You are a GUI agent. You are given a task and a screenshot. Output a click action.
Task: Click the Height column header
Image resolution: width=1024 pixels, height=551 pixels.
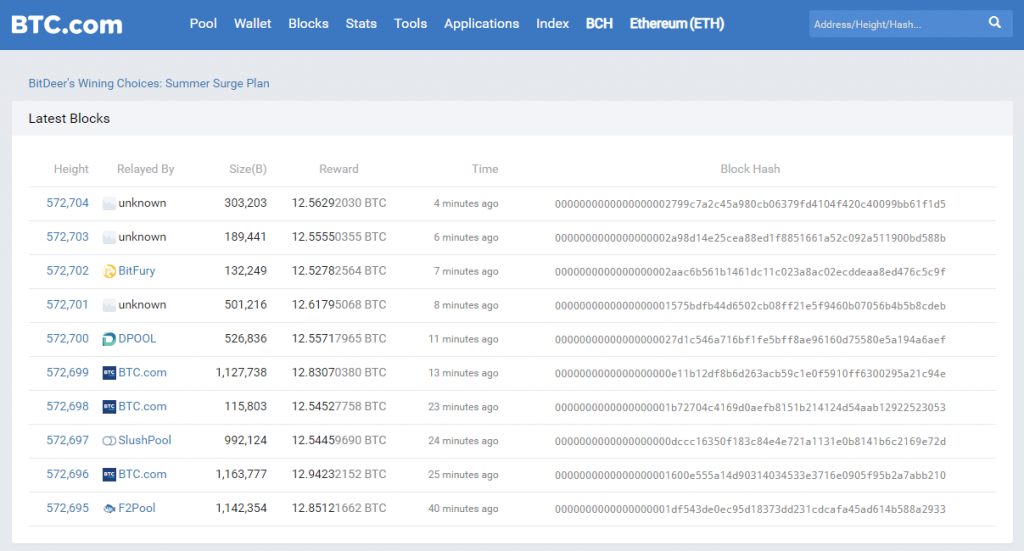71,169
